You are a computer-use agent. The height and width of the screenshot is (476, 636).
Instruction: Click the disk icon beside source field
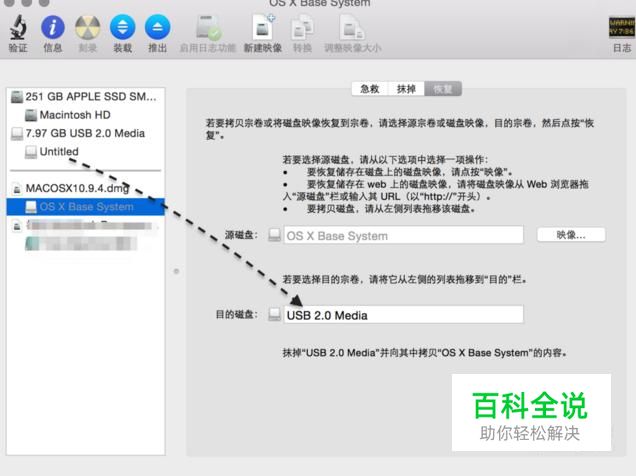click(x=275, y=235)
